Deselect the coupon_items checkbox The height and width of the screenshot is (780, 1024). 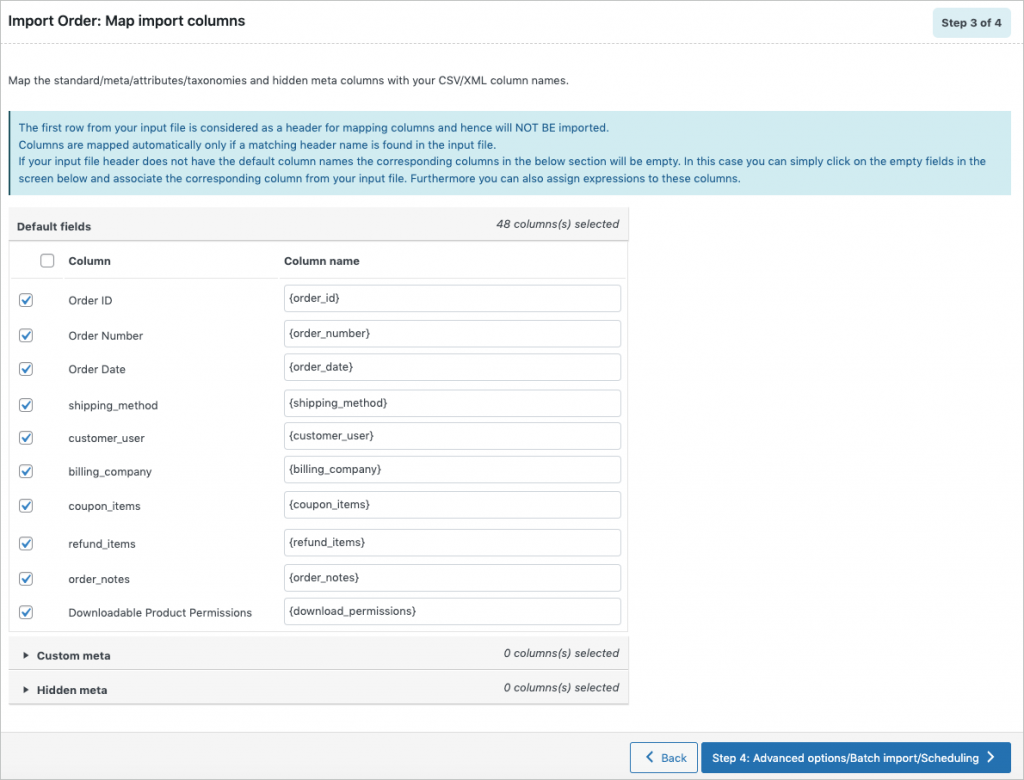[x=26, y=506]
